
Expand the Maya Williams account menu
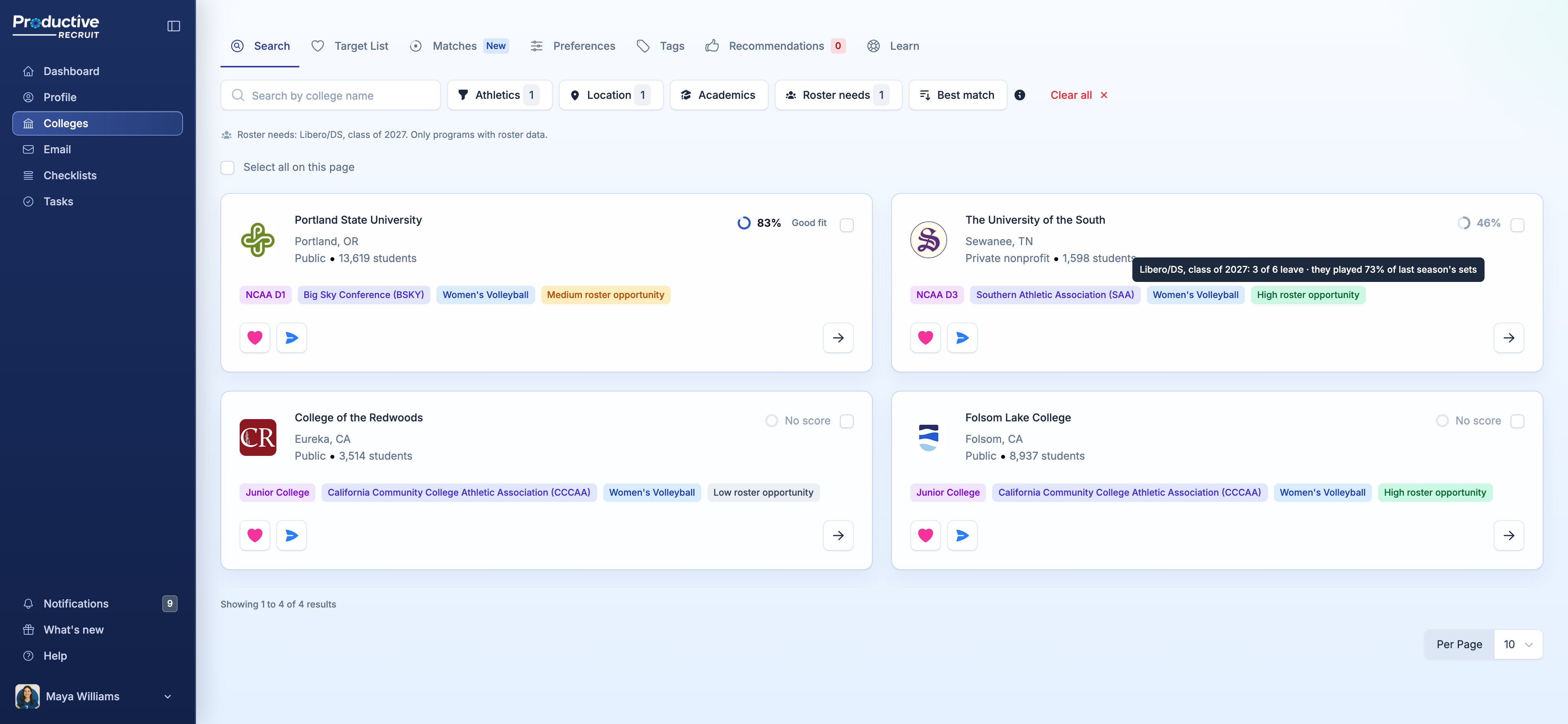tap(97, 696)
